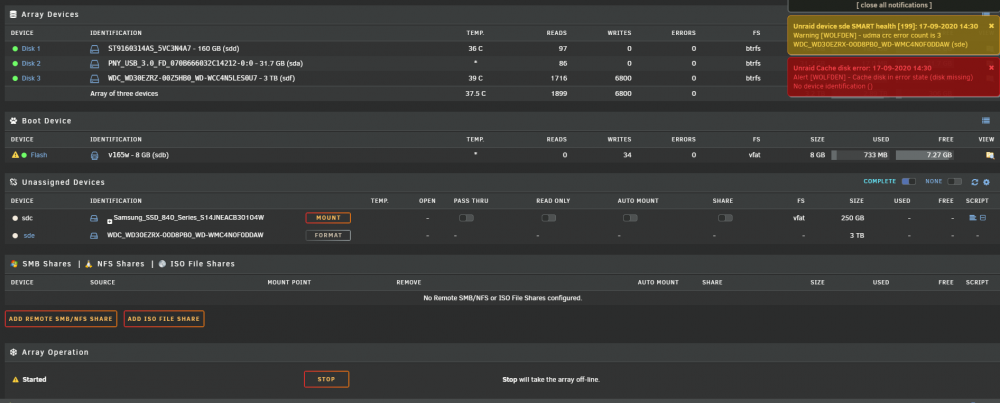
Task: Click the Samsung_SSD_840_Series name text
Action: pos(189,218)
